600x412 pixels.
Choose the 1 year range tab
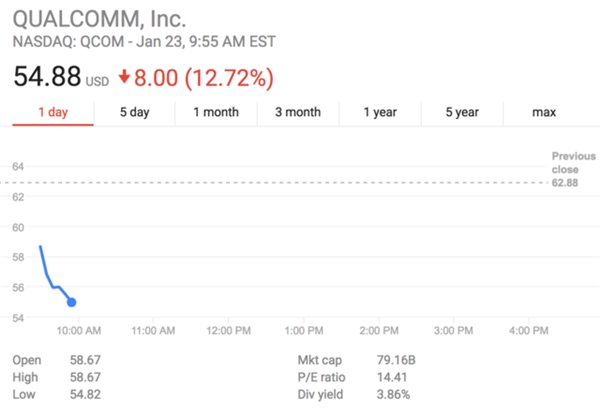380,112
